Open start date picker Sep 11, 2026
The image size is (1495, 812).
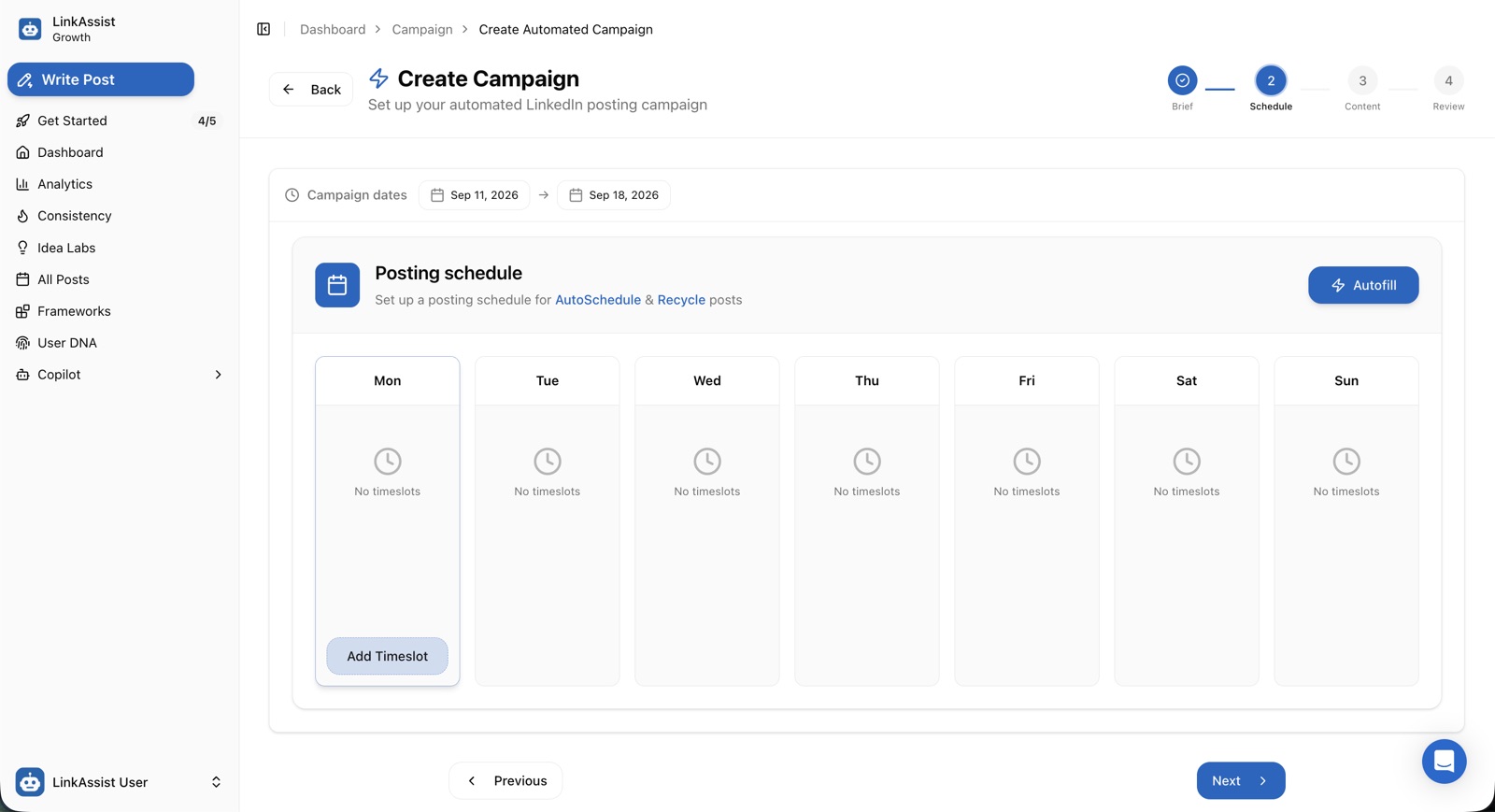pos(475,195)
